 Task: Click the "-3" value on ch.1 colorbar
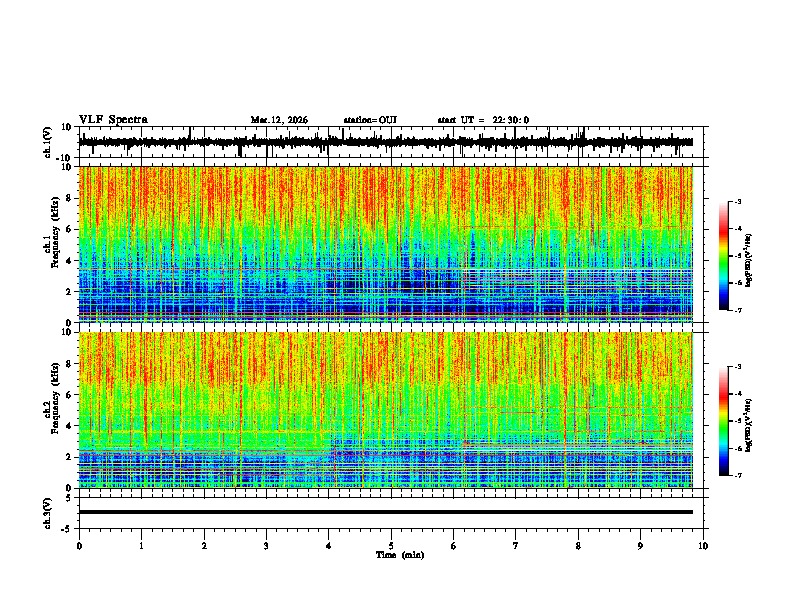tap(737, 201)
